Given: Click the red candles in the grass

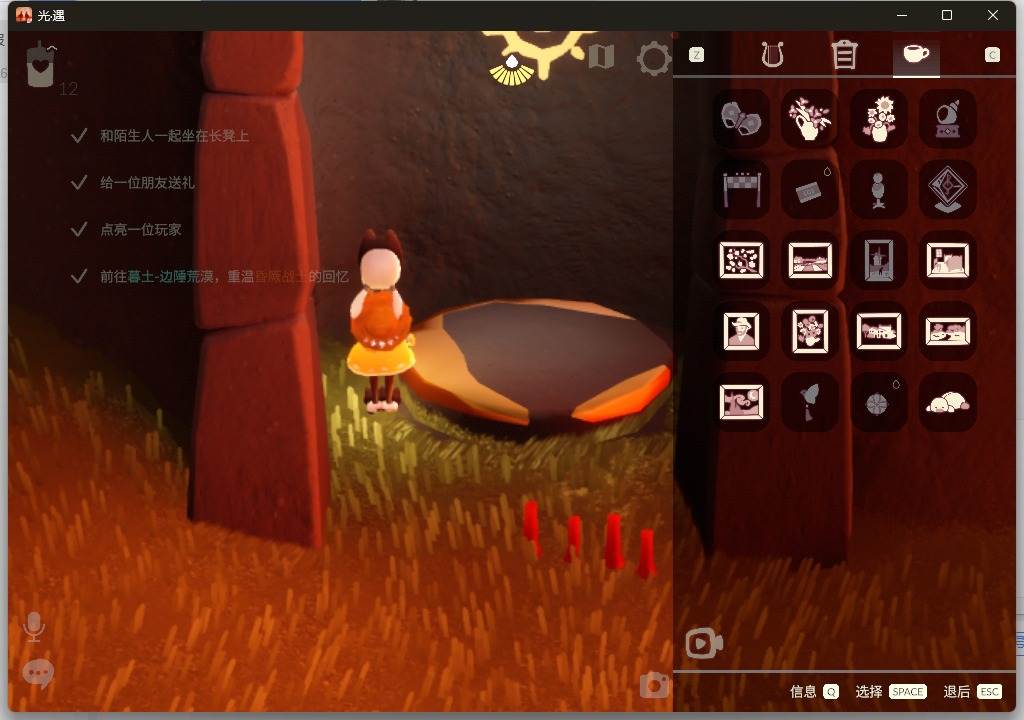Looking at the screenshot, I should [x=590, y=539].
